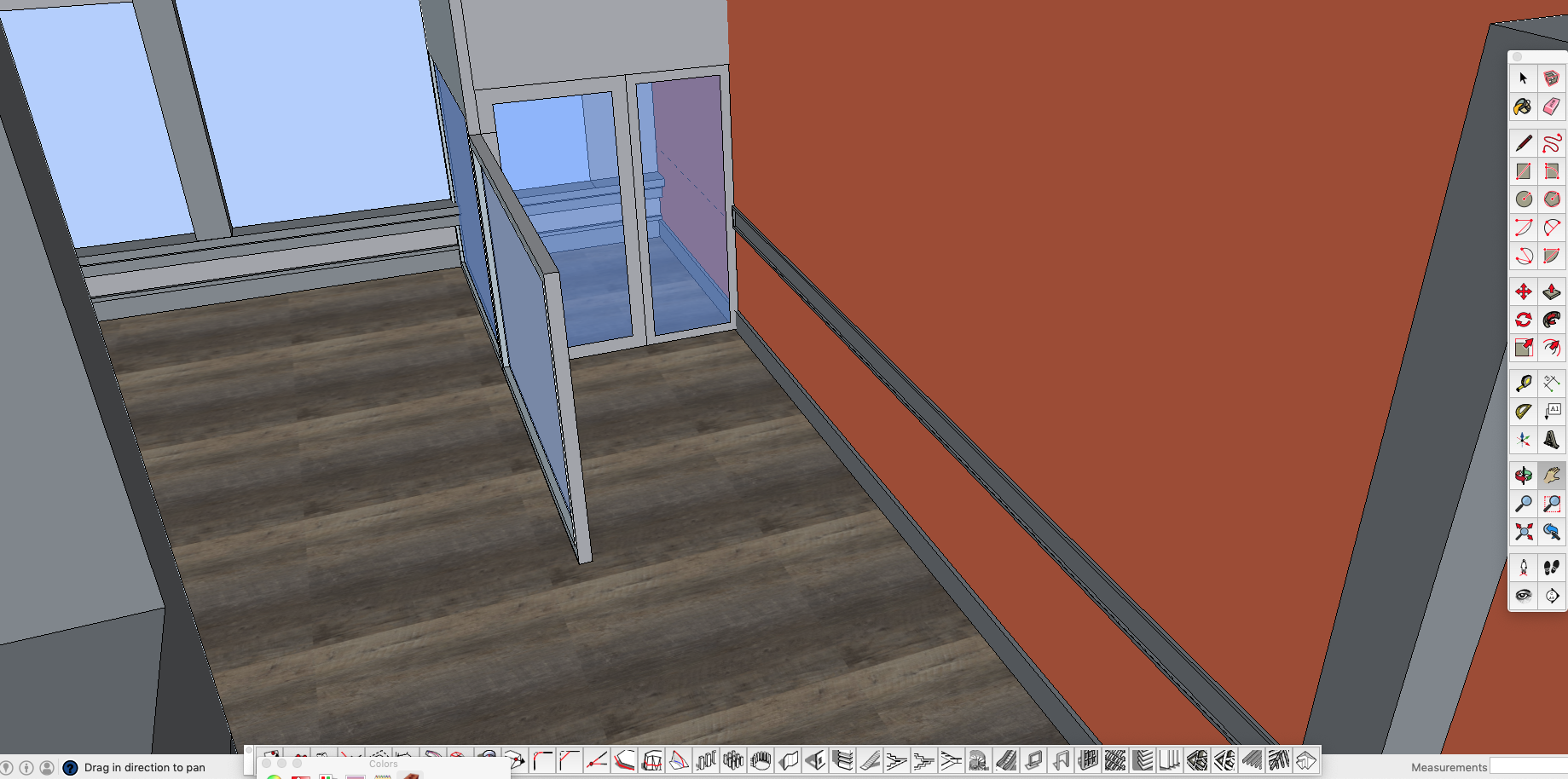Screen dimensions: 1568x779
Task: Choose the Make Component tool
Action: pos(1552,78)
